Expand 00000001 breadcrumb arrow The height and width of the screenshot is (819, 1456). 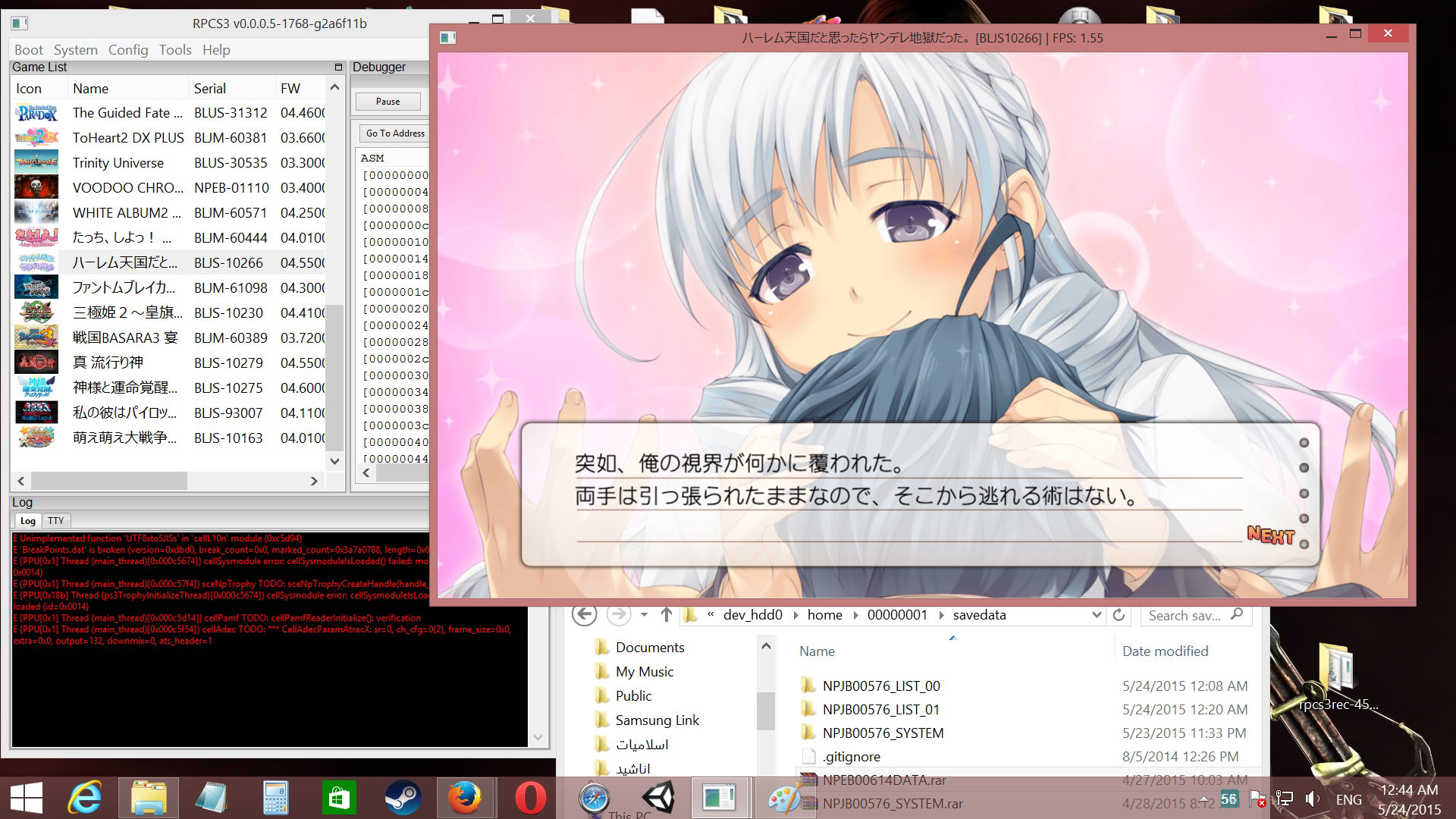point(940,616)
